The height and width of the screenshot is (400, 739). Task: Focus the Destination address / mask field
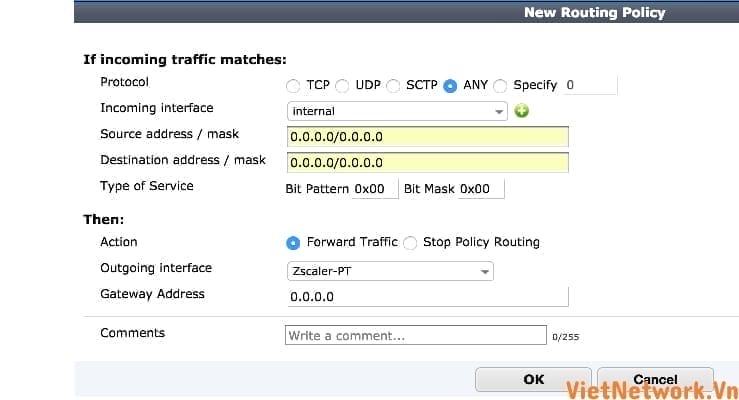tap(427, 162)
